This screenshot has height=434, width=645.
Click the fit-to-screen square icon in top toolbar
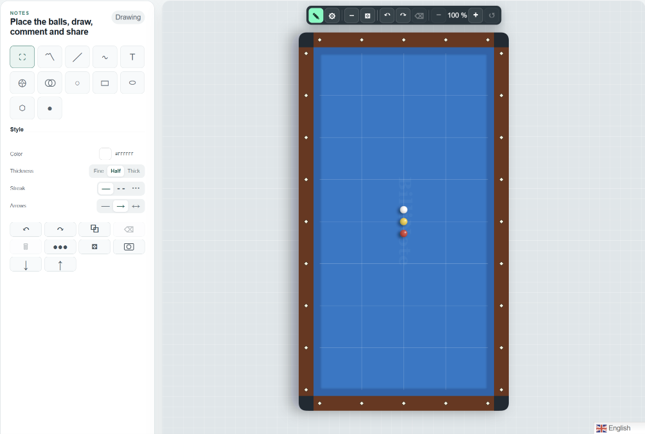coord(368,16)
